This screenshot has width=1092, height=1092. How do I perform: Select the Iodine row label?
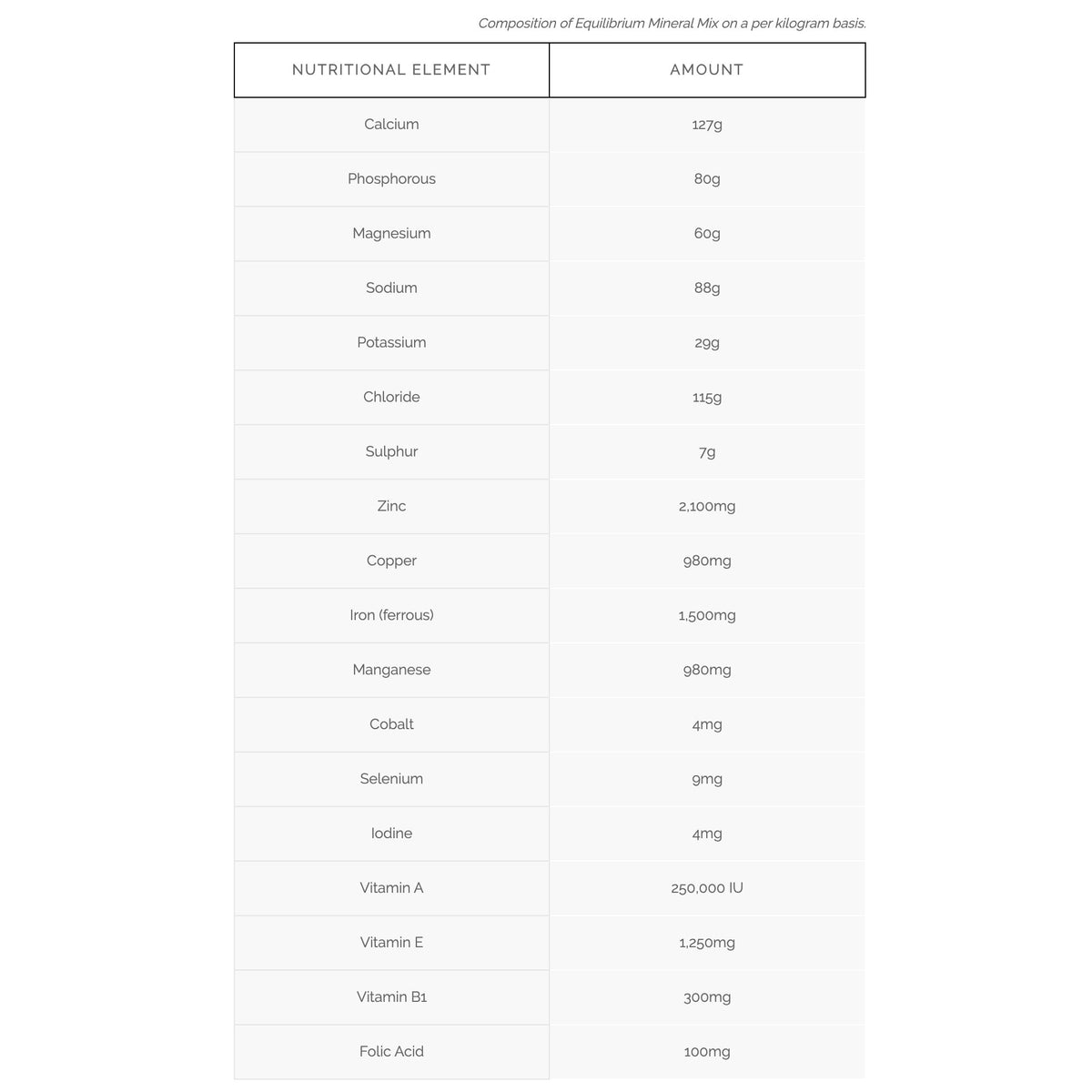click(x=391, y=834)
